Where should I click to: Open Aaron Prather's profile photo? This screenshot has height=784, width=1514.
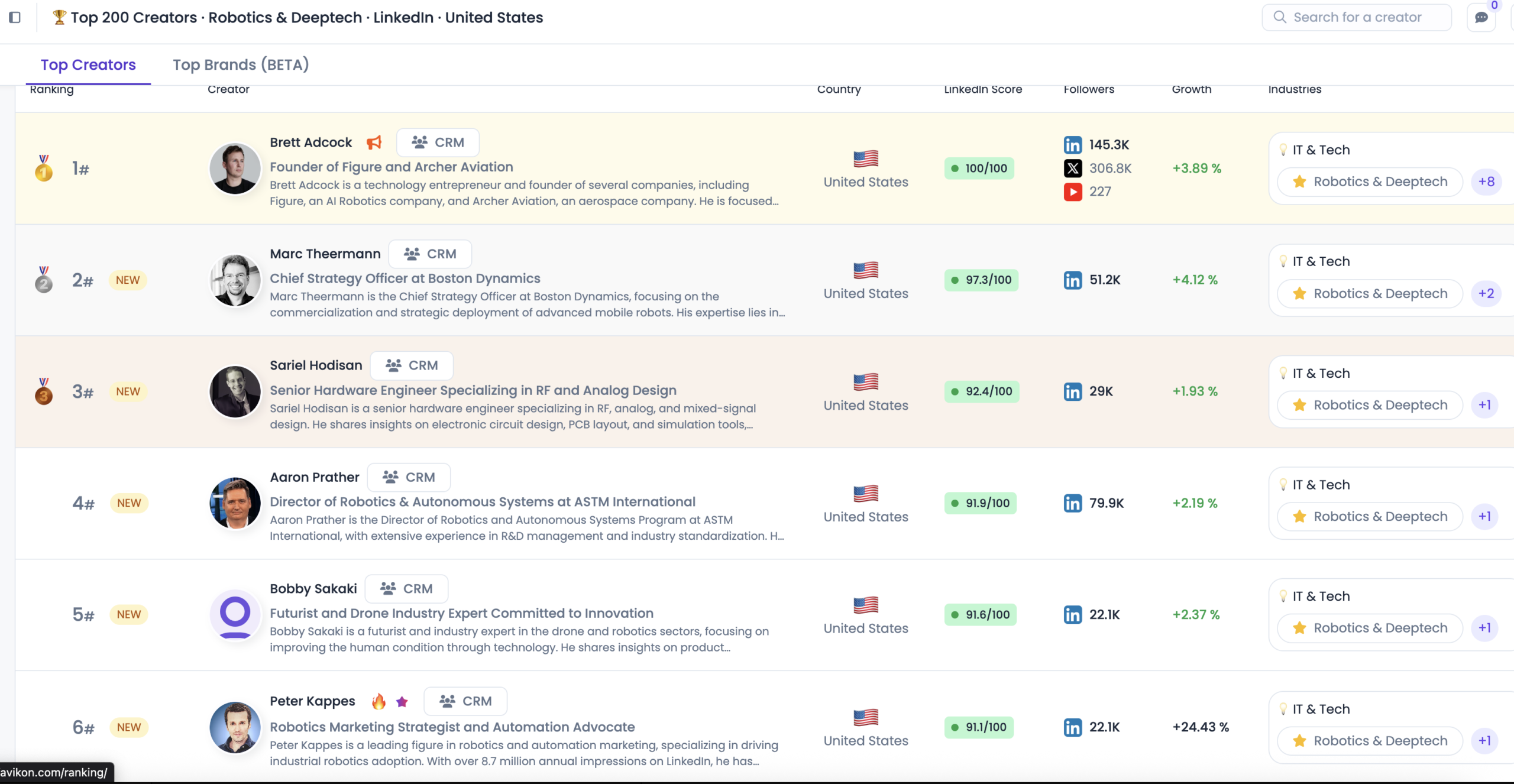tap(235, 503)
